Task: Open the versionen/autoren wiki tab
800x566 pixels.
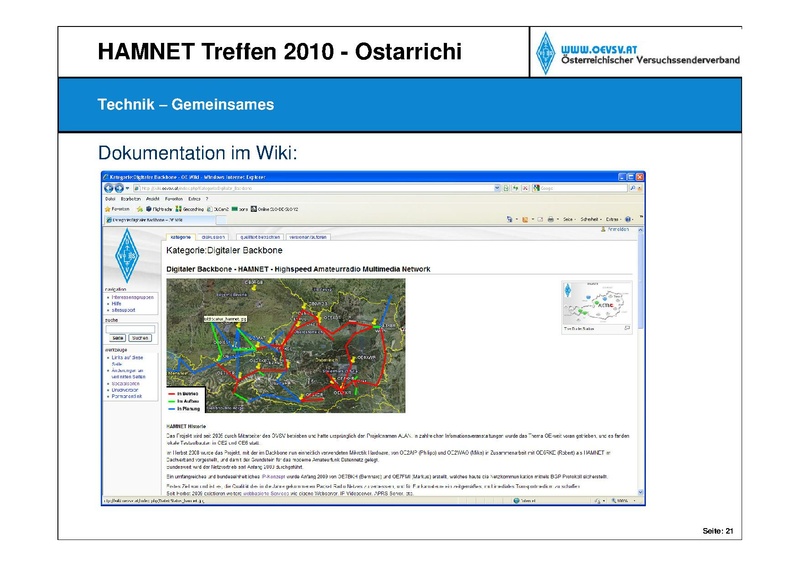Action: 308,237
